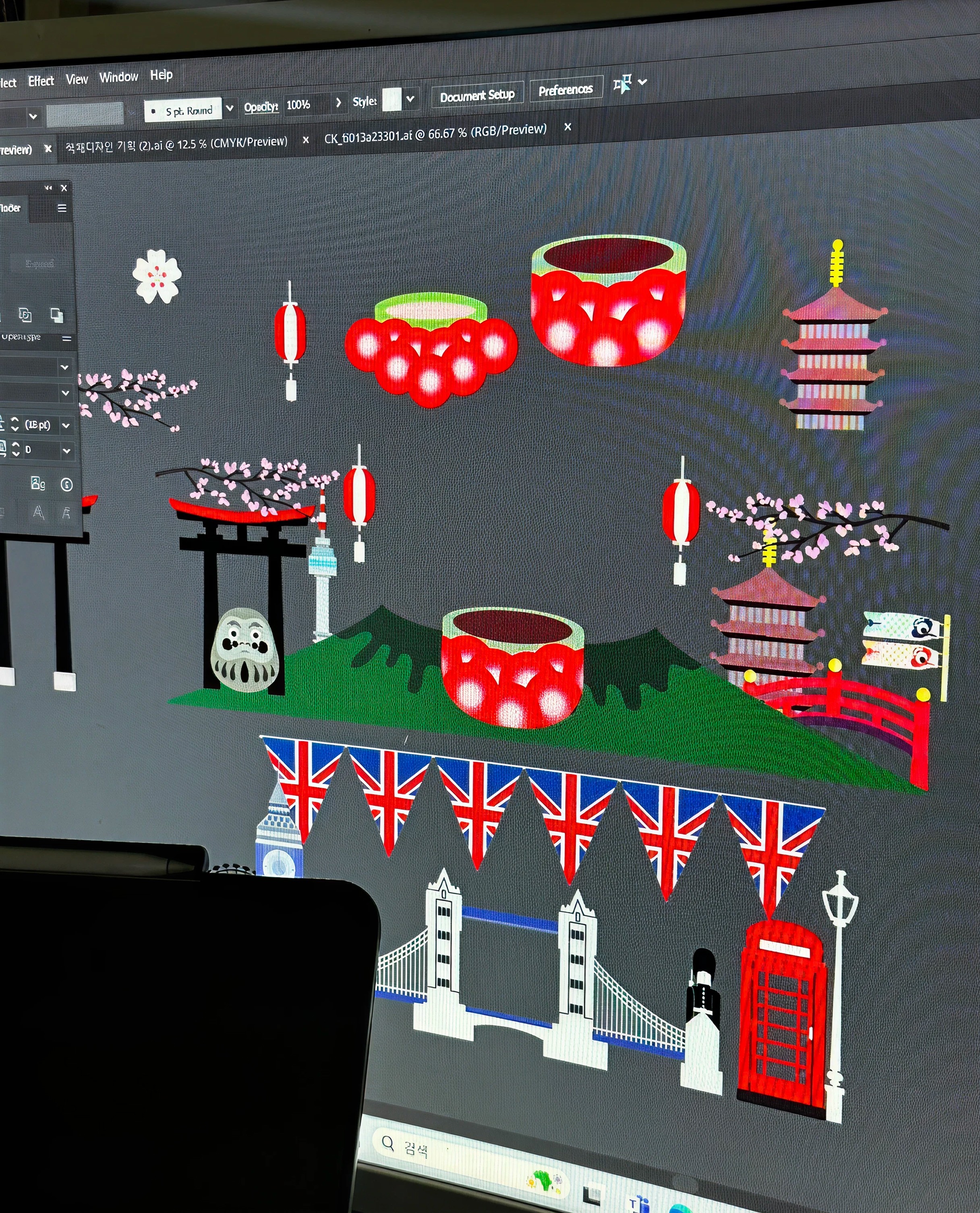Open the (18 pt) dropdown arrow
The image size is (980, 1213).
pos(66,425)
